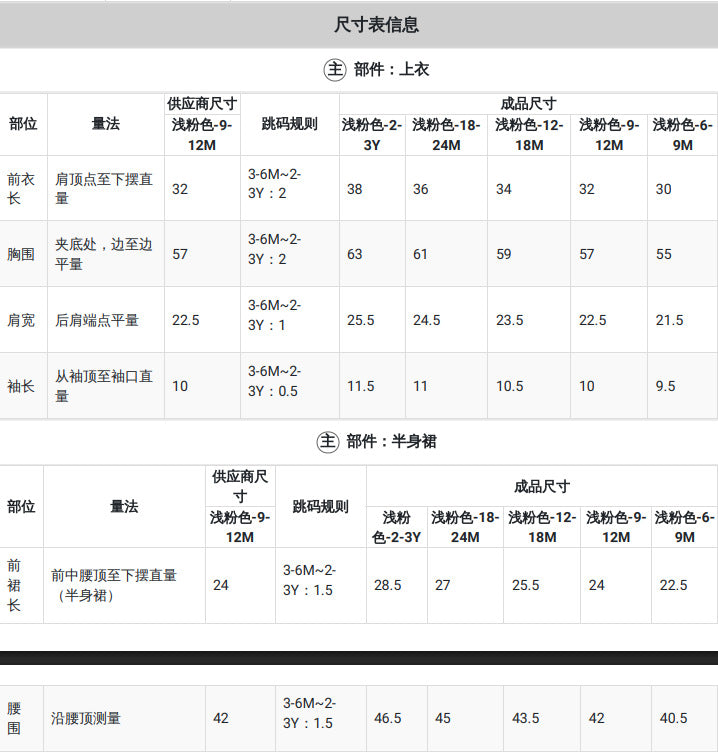This screenshot has width=718, height=756.
Task: Click value 28.5 in 前裙长 row
Action: [388, 585]
